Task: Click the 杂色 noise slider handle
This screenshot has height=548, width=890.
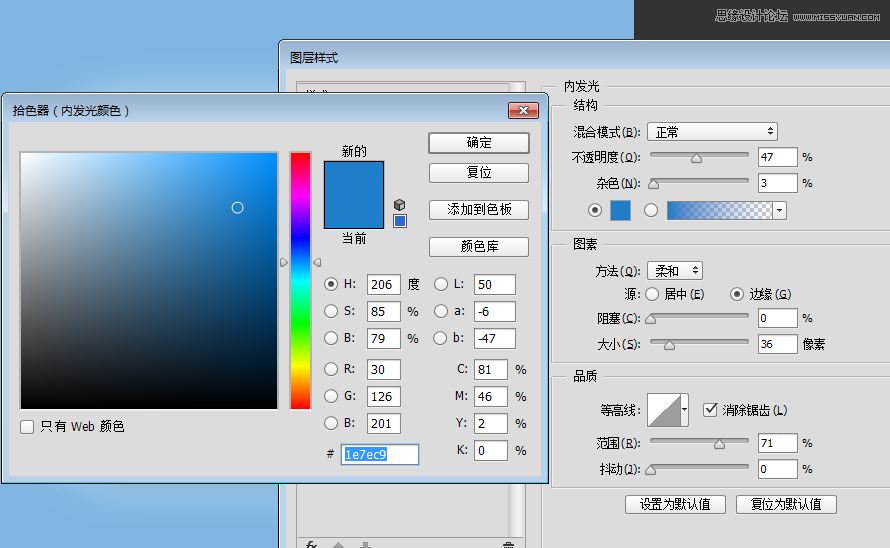Action: click(x=654, y=184)
